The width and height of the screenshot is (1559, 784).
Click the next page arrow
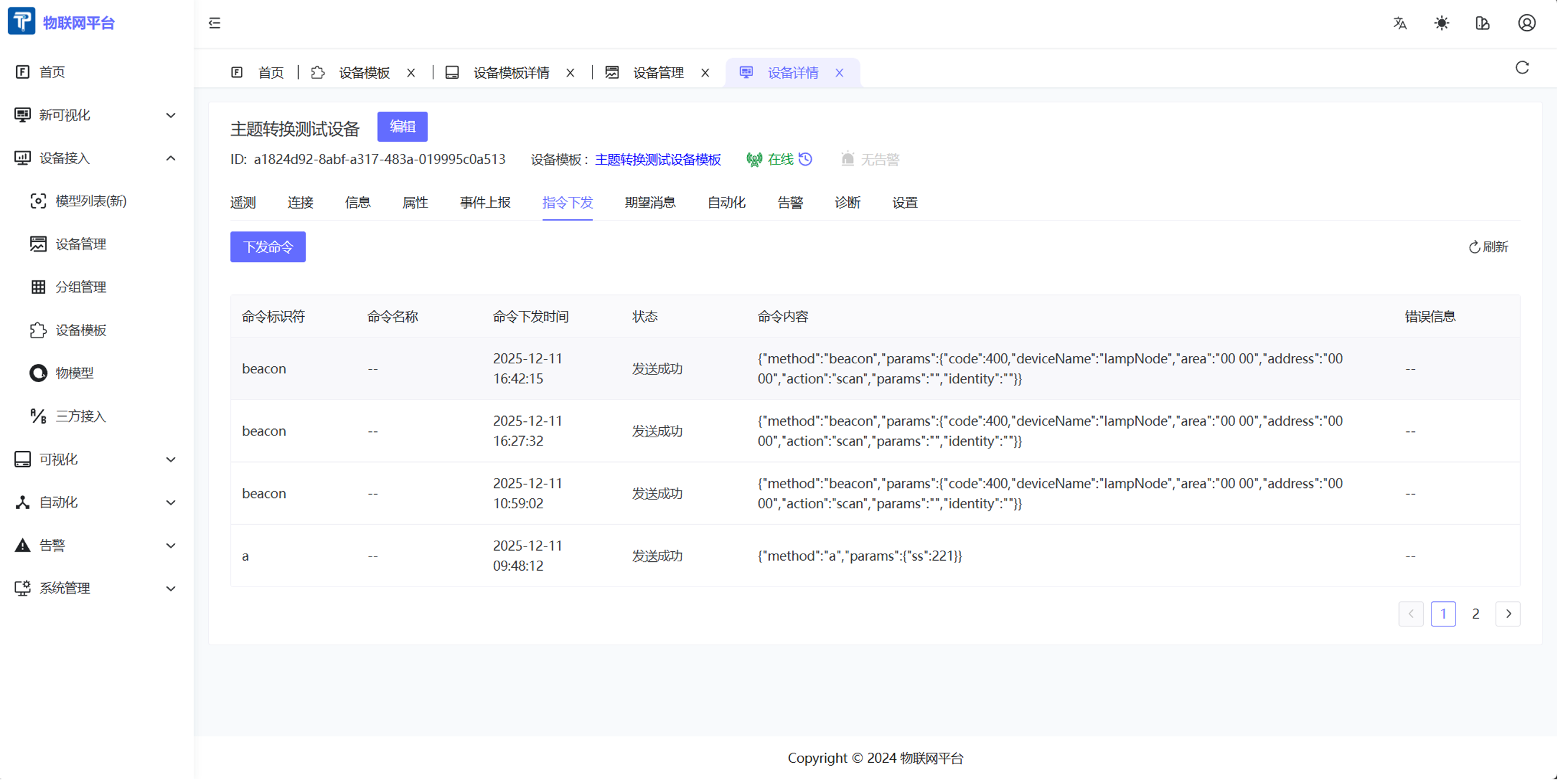pyautogui.click(x=1510, y=615)
